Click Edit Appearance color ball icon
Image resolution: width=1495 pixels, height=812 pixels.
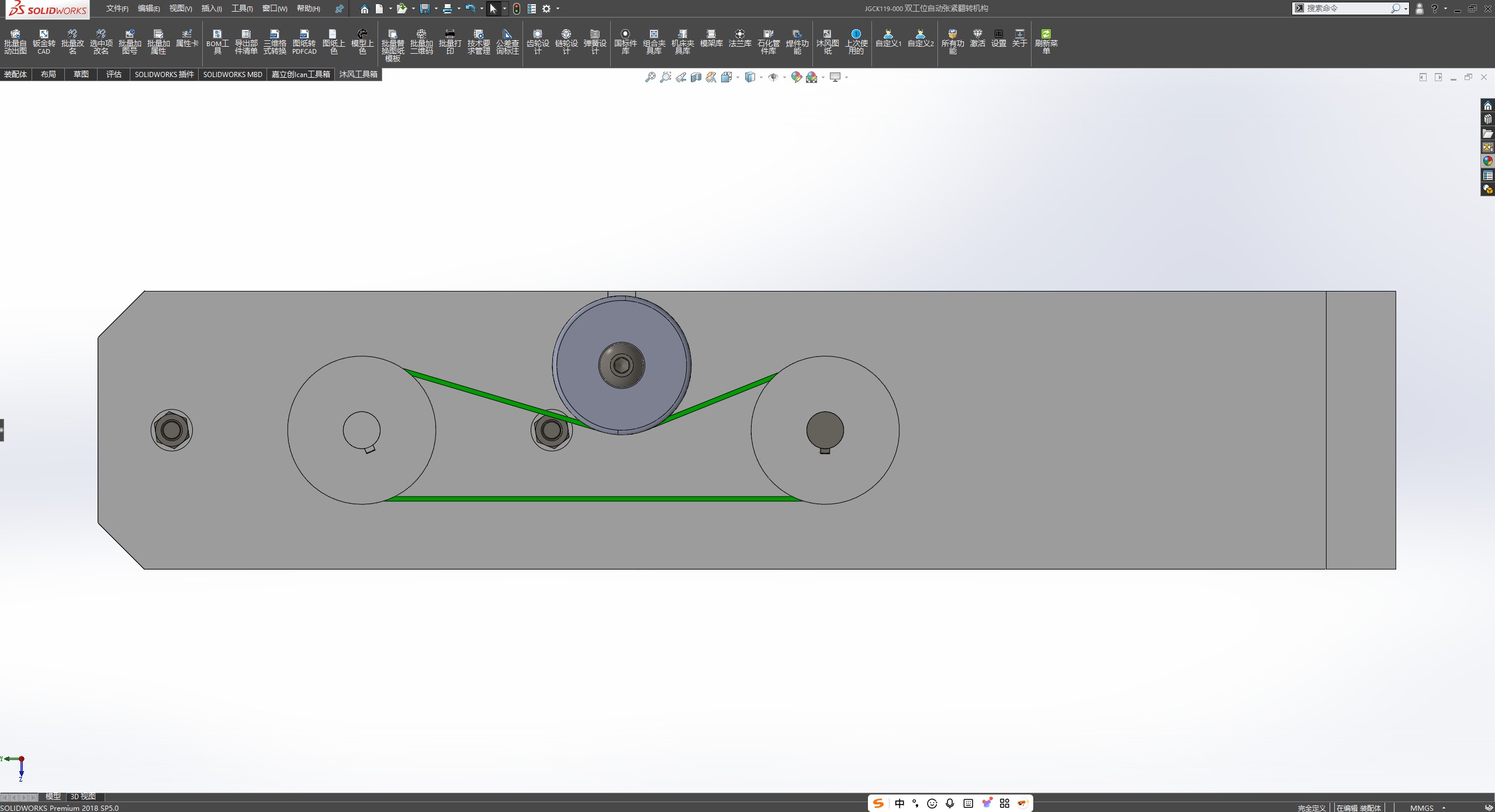tap(796, 77)
